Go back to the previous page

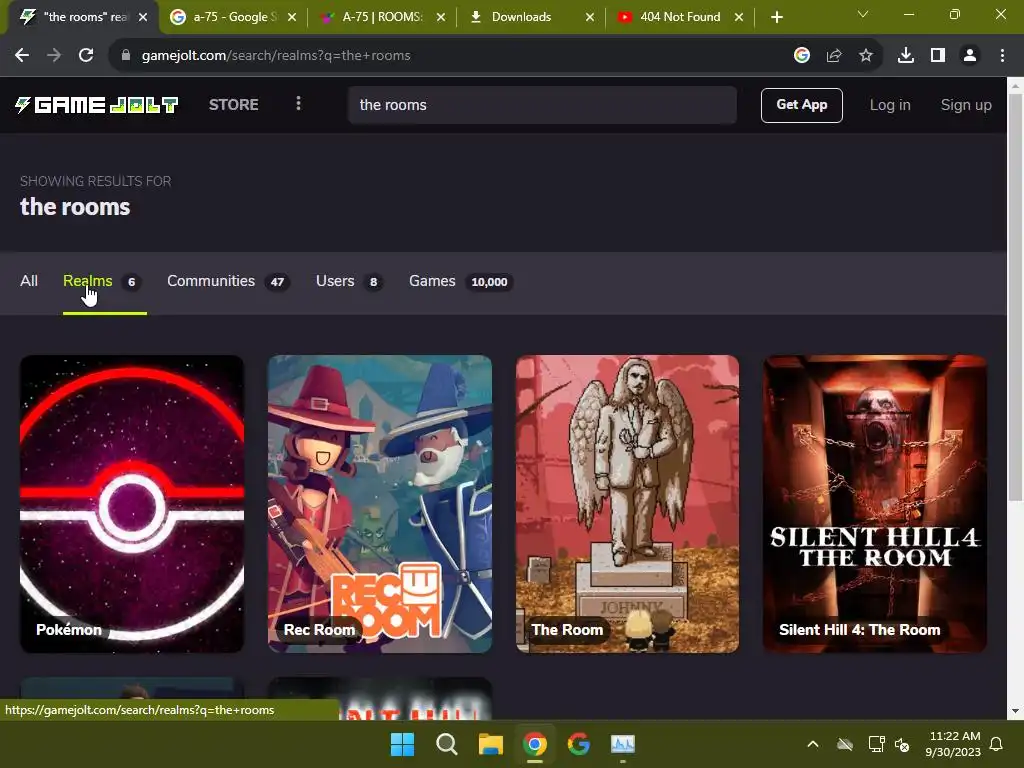tap(22, 56)
